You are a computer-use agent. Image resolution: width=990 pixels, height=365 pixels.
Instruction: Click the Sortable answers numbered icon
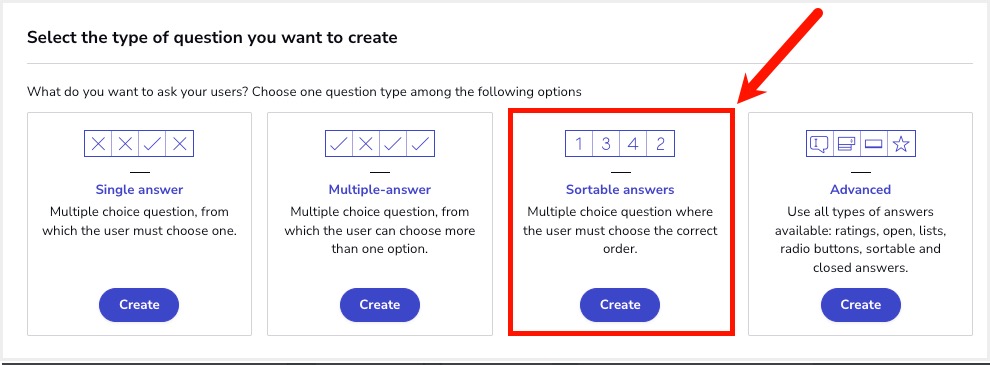[x=619, y=144]
